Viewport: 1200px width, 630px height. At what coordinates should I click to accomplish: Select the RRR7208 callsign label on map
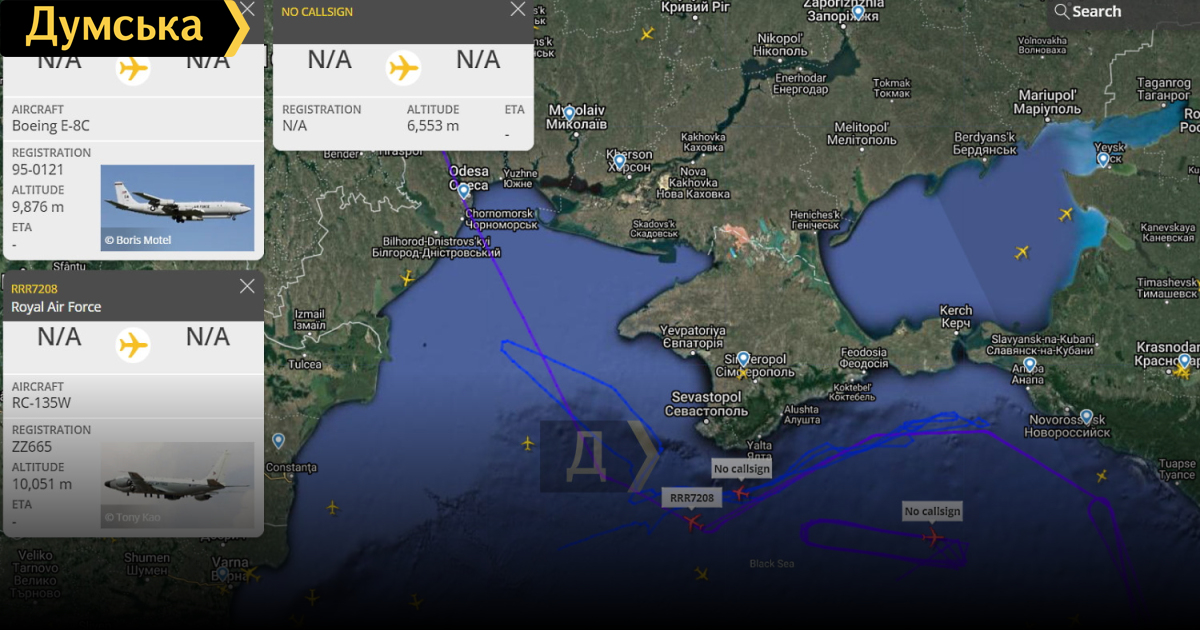click(692, 497)
